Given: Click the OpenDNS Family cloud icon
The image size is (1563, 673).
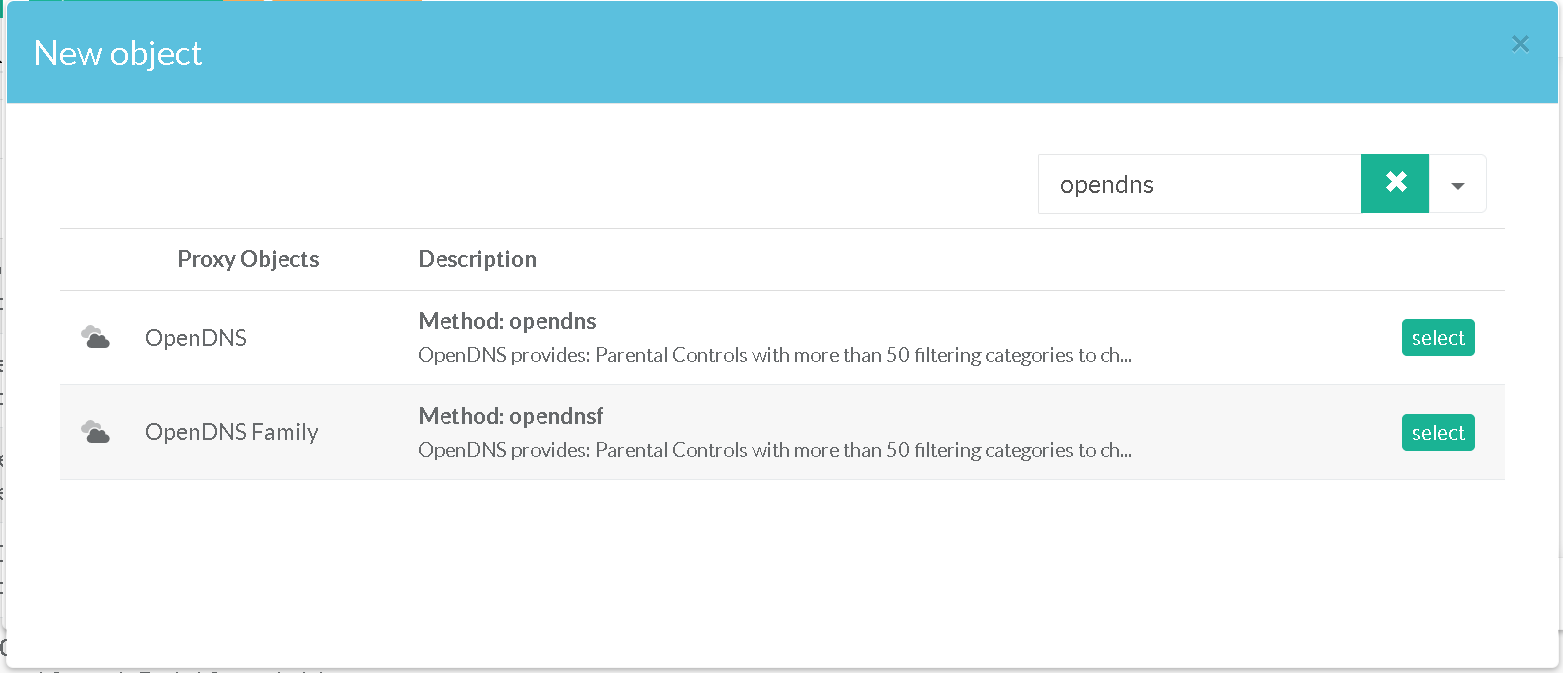Looking at the screenshot, I should tap(95, 432).
